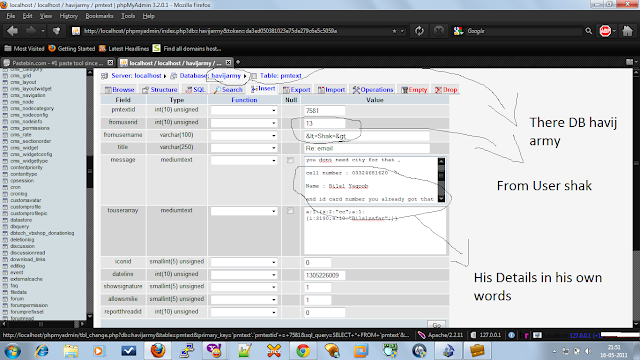Open the Export tab
The image size is (640, 360).
tap(297, 90)
